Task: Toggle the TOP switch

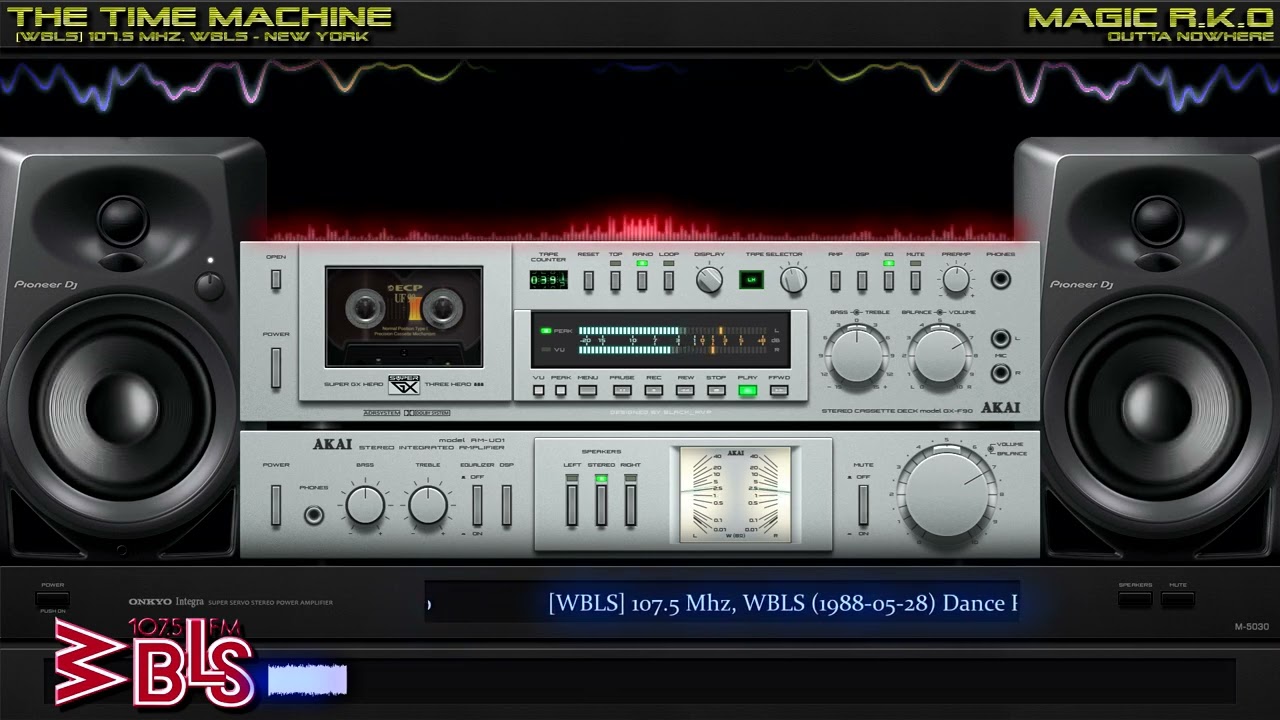Action: click(x=615, y=280)
